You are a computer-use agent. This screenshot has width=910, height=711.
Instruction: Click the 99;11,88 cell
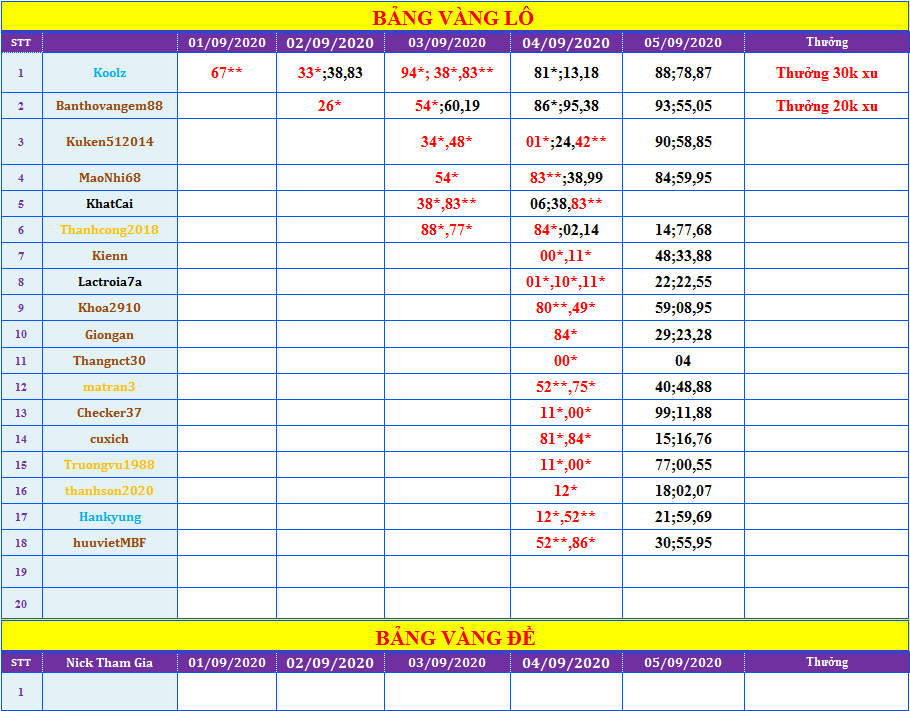[x=683, y=413]
